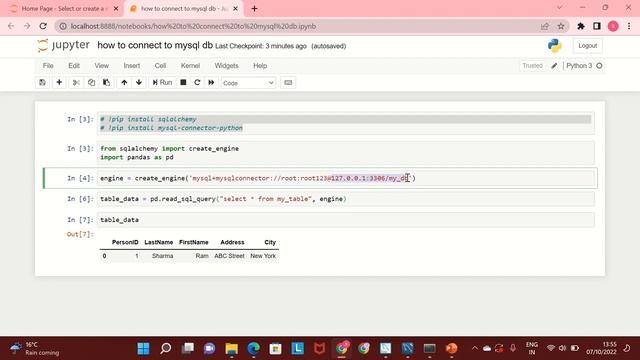
Task: Open the Widgets menu
Action: tap(227, 66)
